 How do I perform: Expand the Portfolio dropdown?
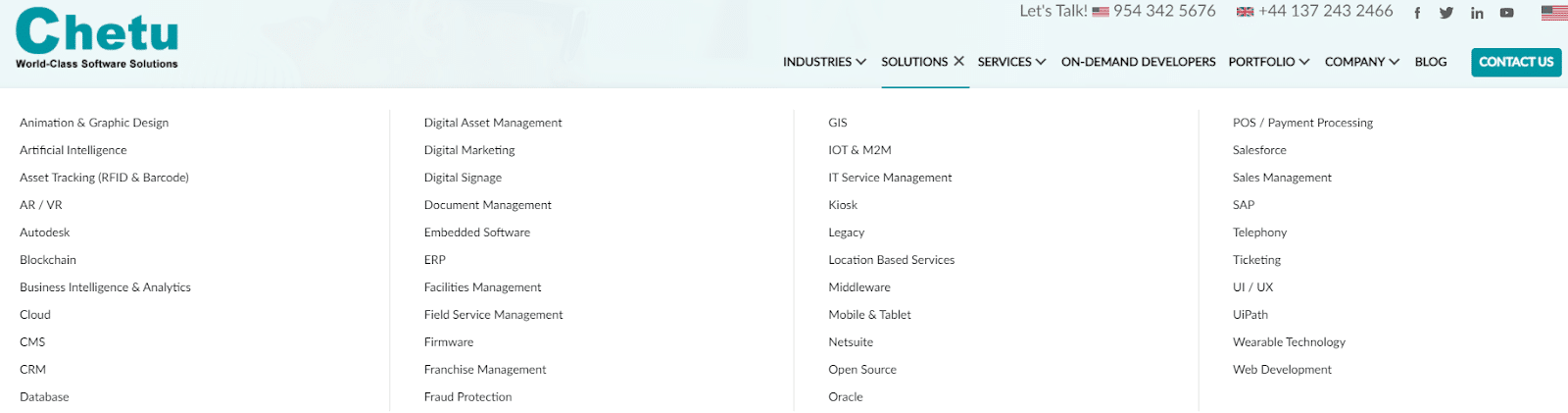pos(1269,62)
